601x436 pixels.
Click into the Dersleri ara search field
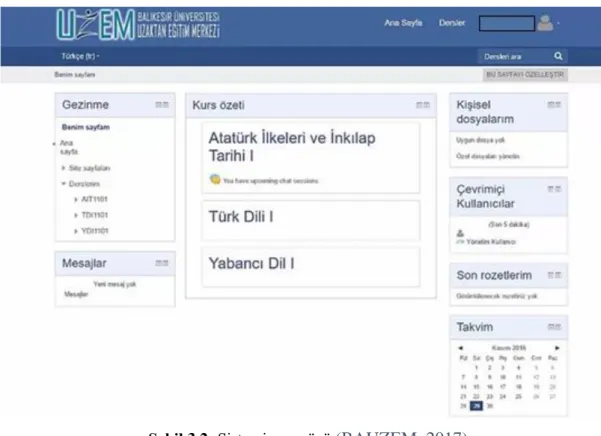pyautogui.click(x=515, y=56)
